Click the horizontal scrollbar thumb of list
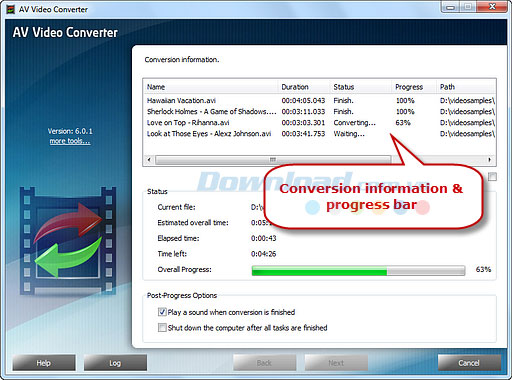Viewport: 512px width, 380px height. [x=273, y=160]
